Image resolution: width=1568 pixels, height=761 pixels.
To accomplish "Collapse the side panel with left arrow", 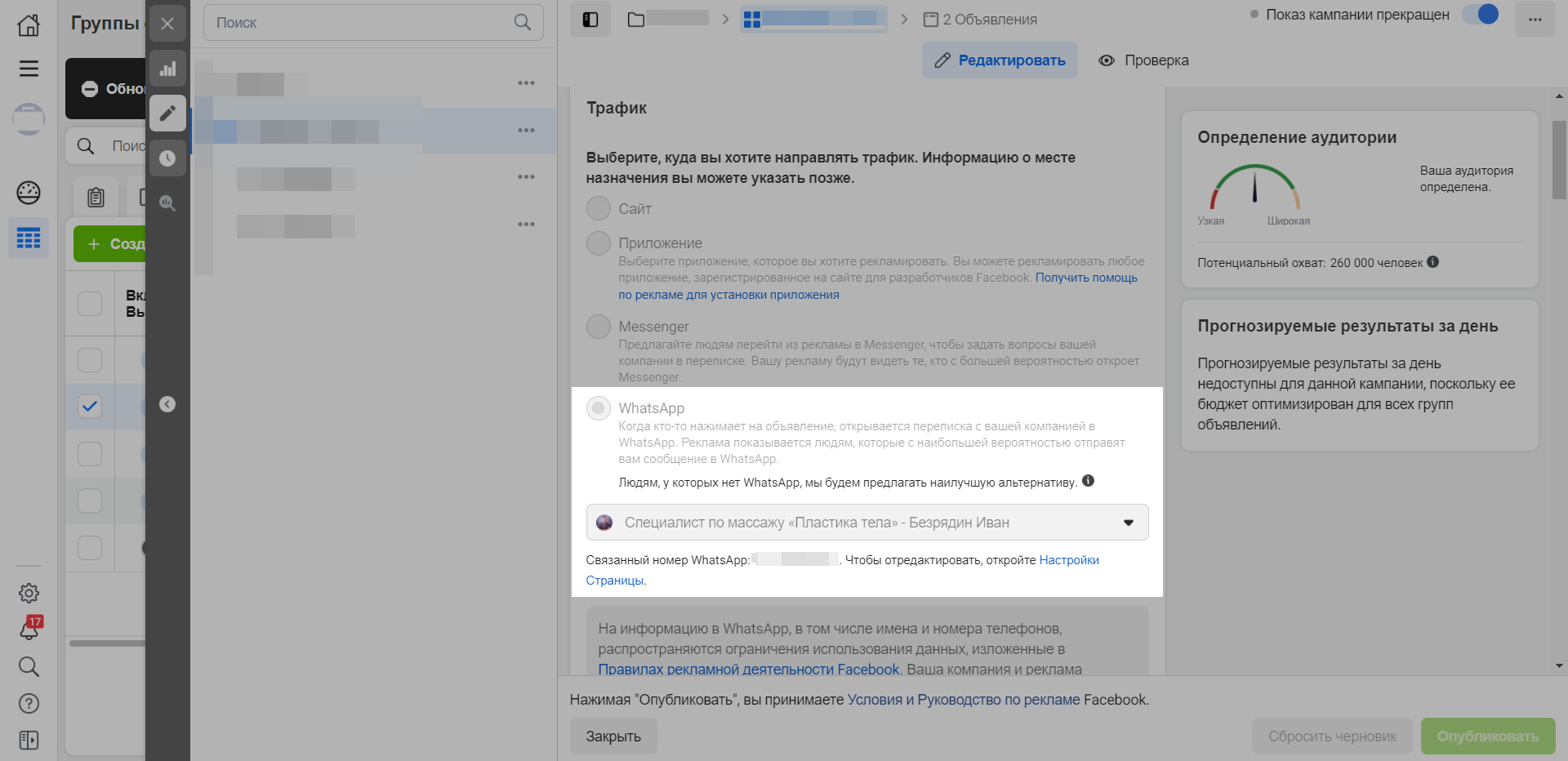I will pos(167,404).
